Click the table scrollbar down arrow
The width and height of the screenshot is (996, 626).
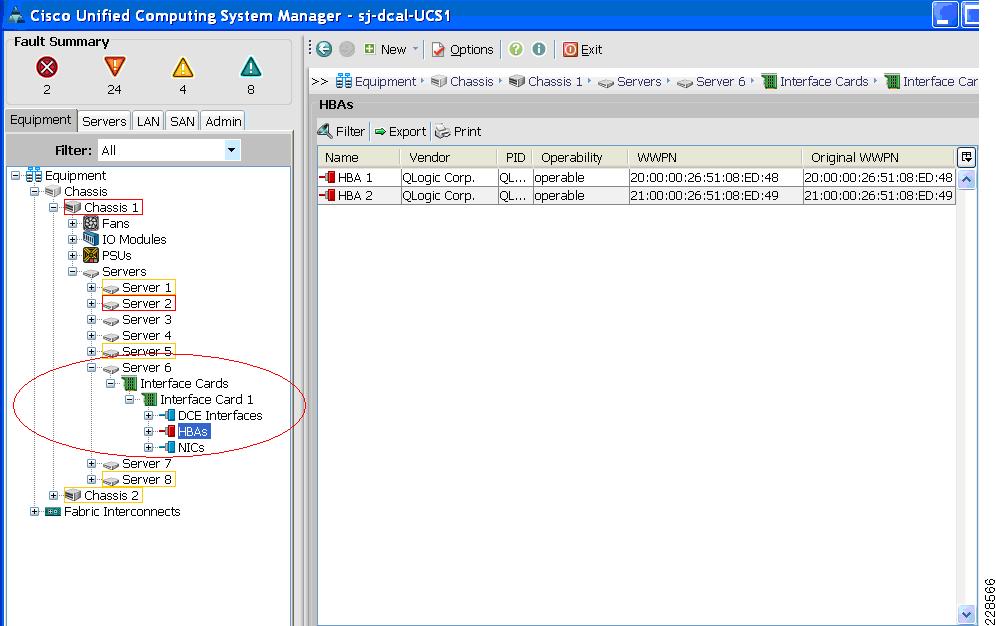pos(966,614)
